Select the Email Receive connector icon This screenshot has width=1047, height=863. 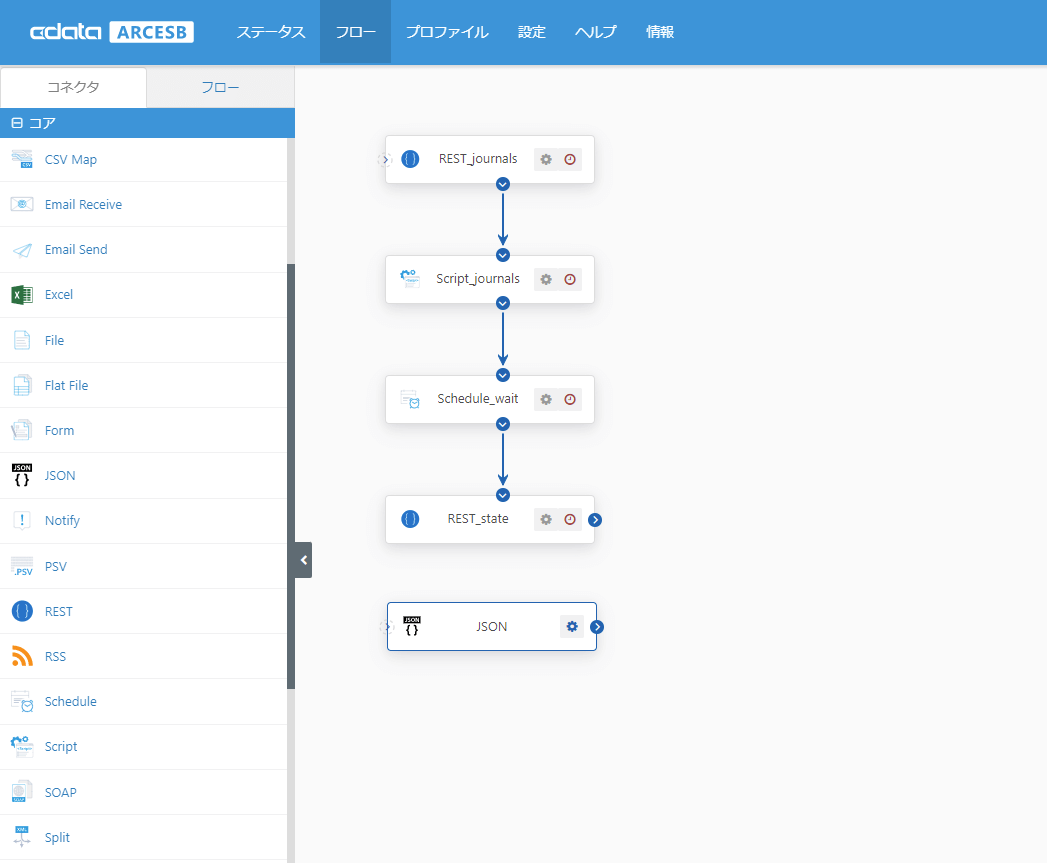[22, 204]
